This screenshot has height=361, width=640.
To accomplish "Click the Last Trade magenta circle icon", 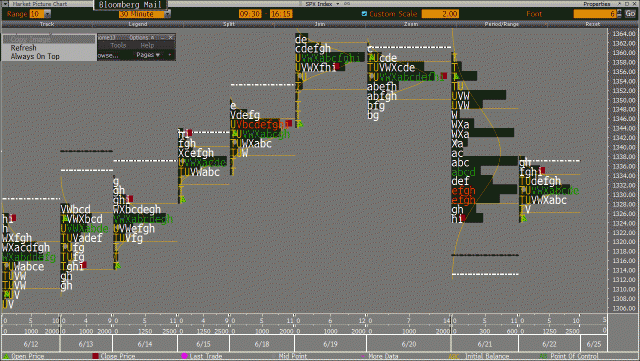I will click(x=184, y=356).
